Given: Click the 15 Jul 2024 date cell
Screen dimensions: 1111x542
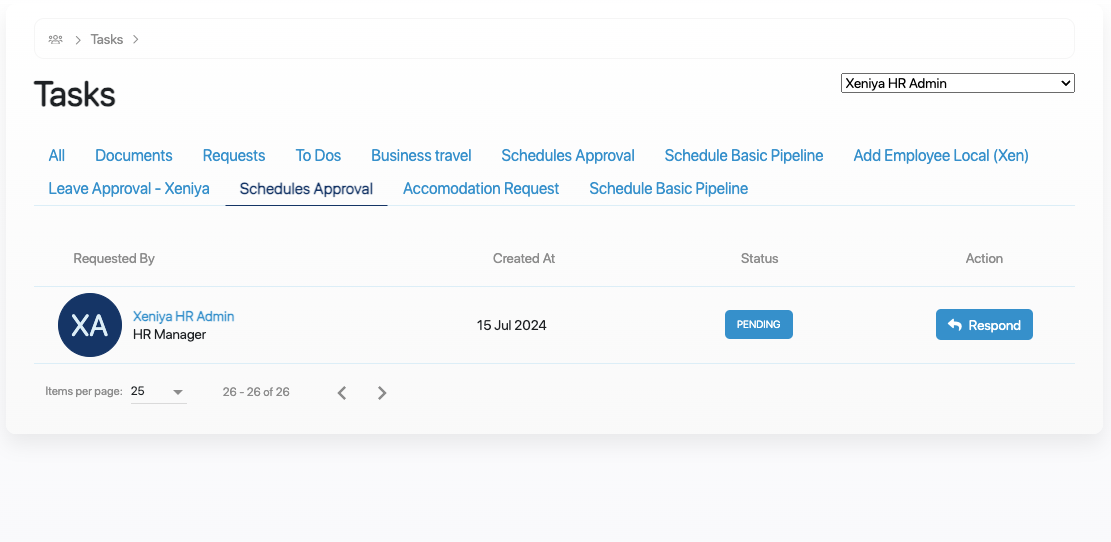Looking at the screenshot, I should point(512,326).
